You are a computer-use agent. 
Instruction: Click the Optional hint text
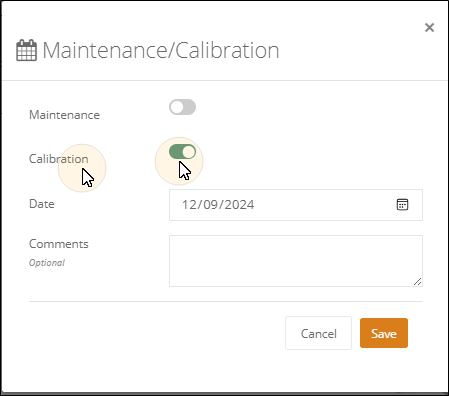(x=47, y=263)
